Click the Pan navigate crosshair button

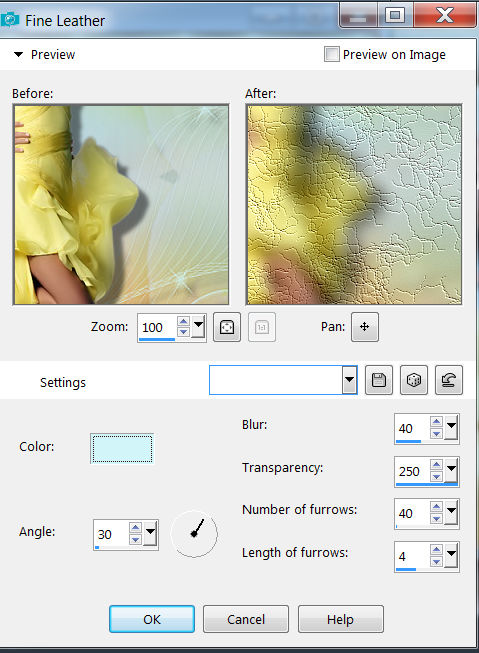pyautogui.click(x=364, y=327)
